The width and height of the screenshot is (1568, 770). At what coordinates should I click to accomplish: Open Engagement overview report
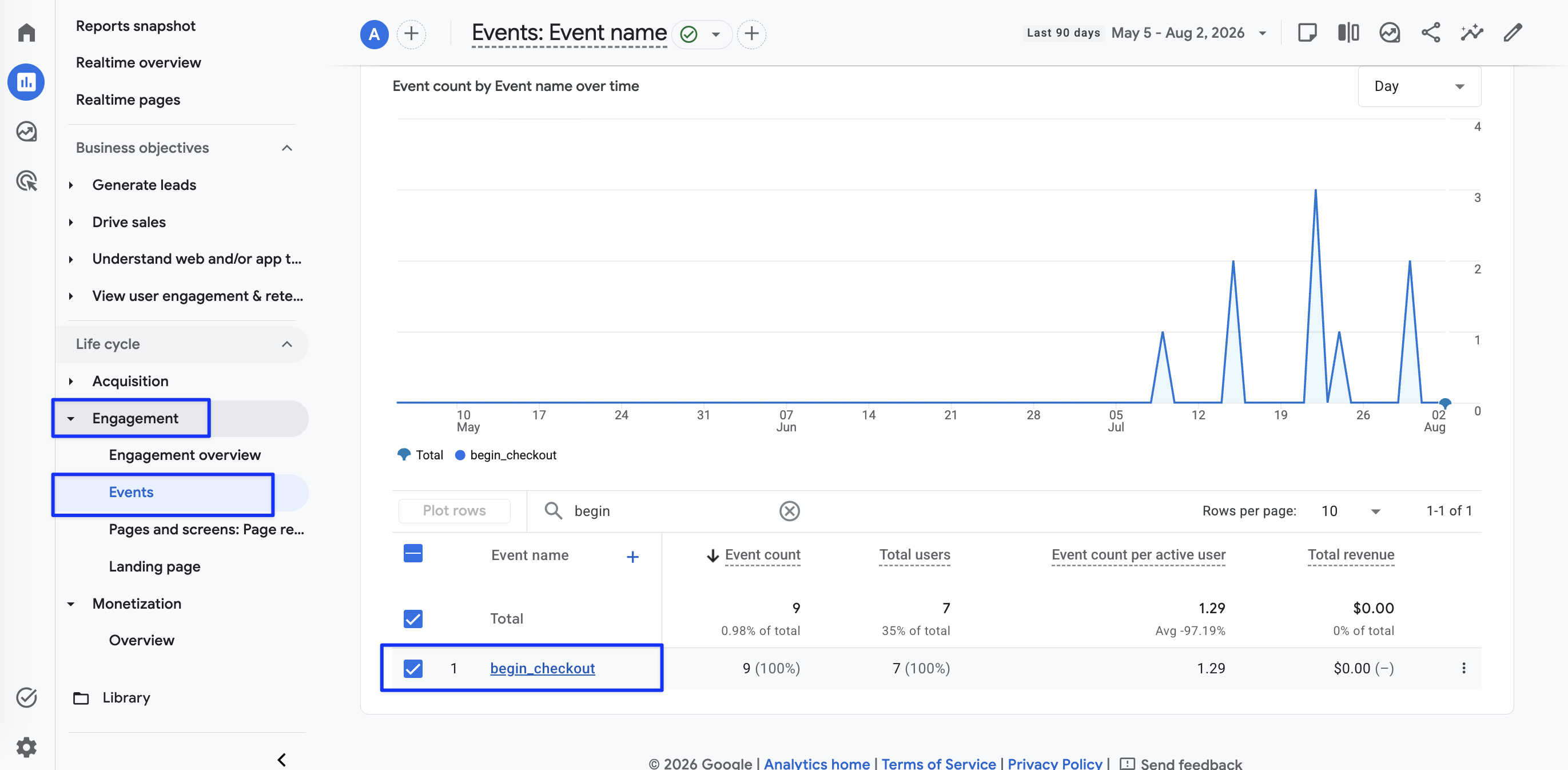(x=185, y=455)
